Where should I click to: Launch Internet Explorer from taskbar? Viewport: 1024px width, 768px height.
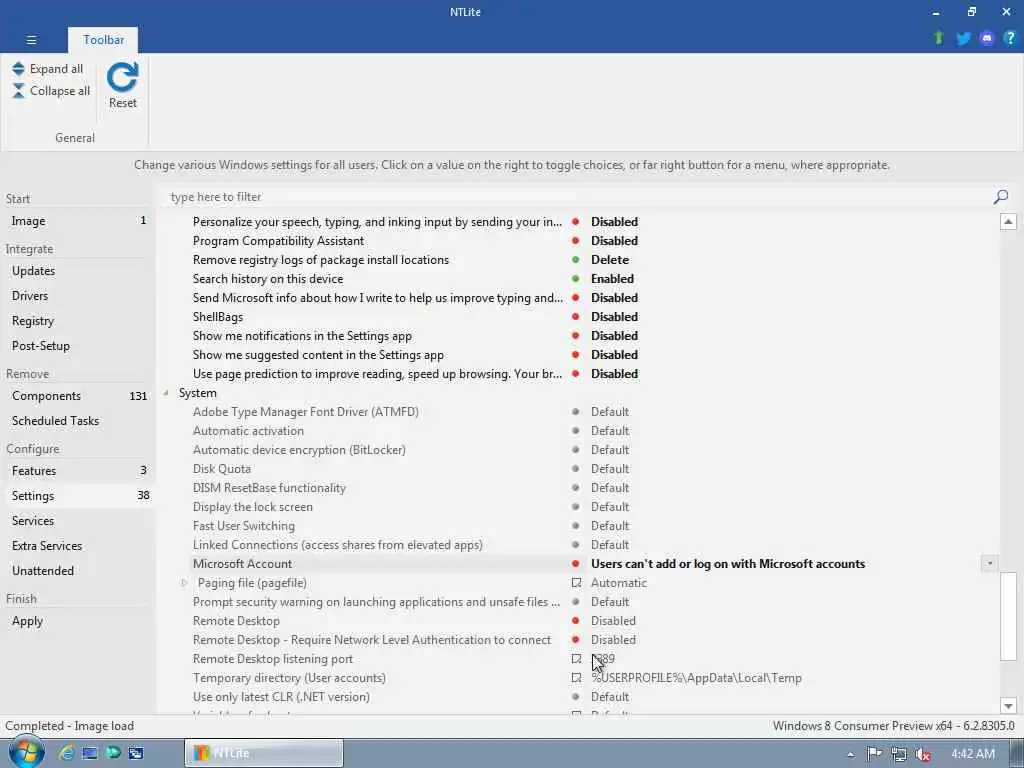coord(66,753)
